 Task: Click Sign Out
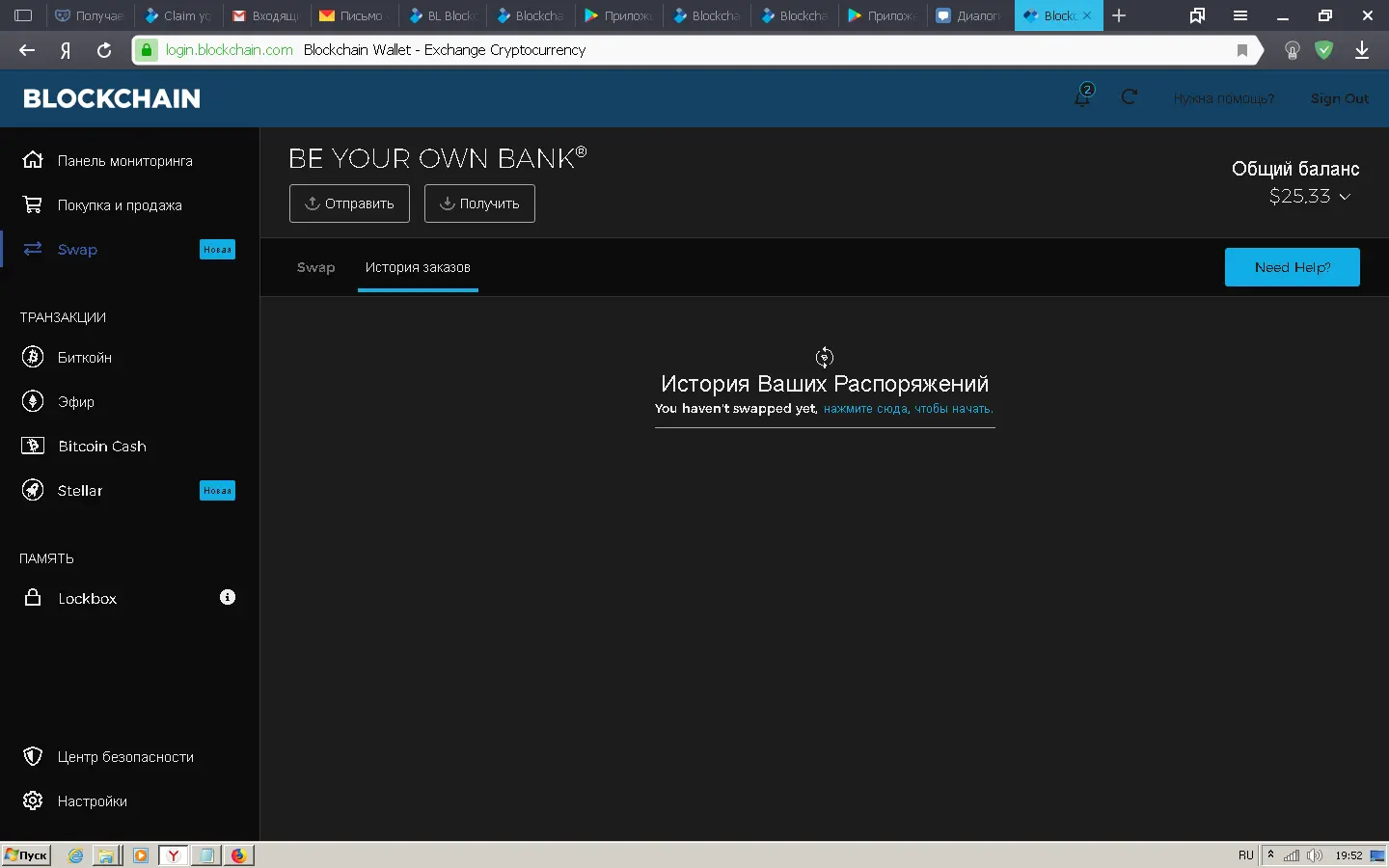click(1340, 98)
